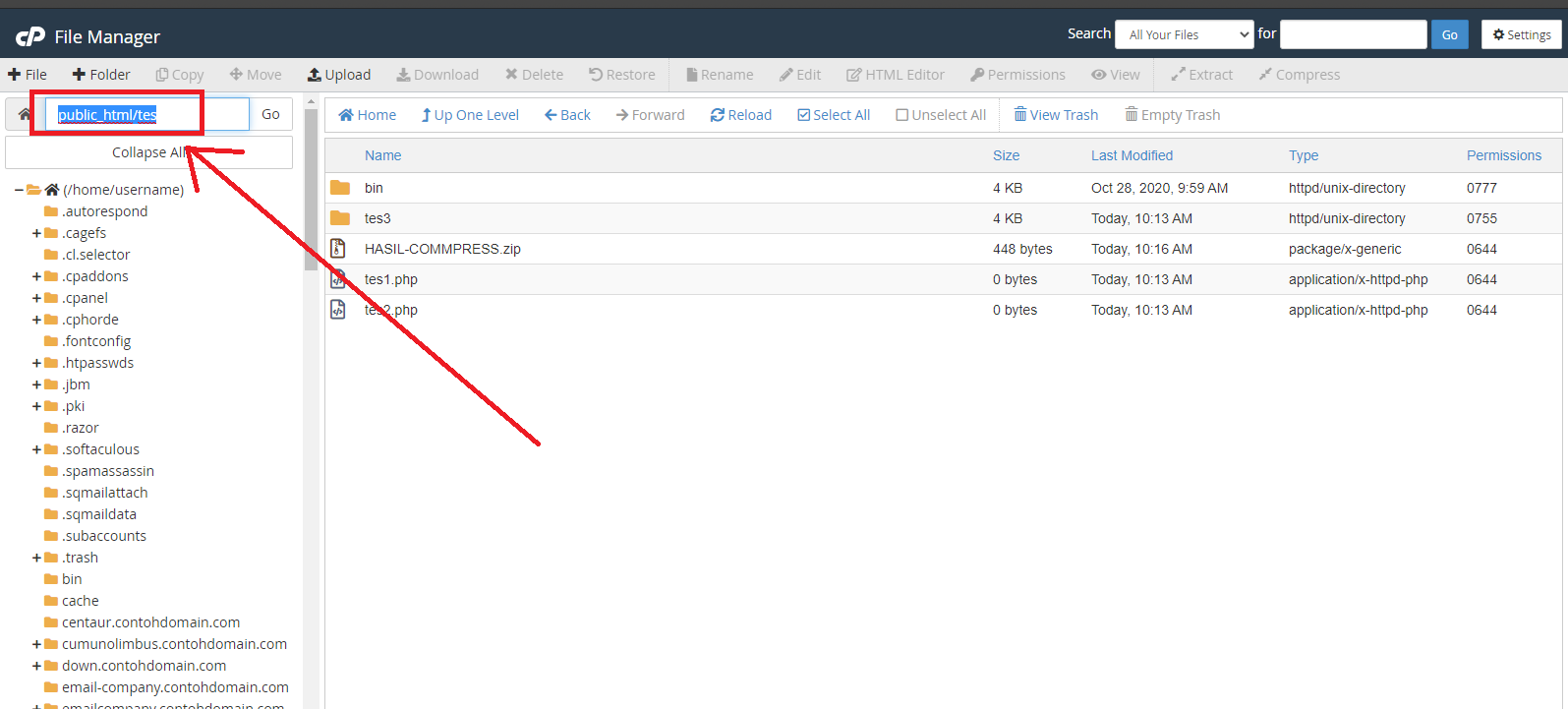Screen dimensions: 1568x709
Task: Open .autorespond in the folder tree
Action: pyautogui.click(x=104, y=211)
